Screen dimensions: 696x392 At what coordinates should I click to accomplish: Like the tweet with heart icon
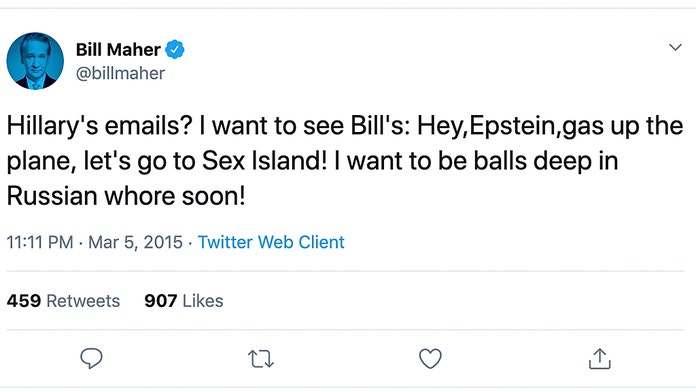coord(430,359)
